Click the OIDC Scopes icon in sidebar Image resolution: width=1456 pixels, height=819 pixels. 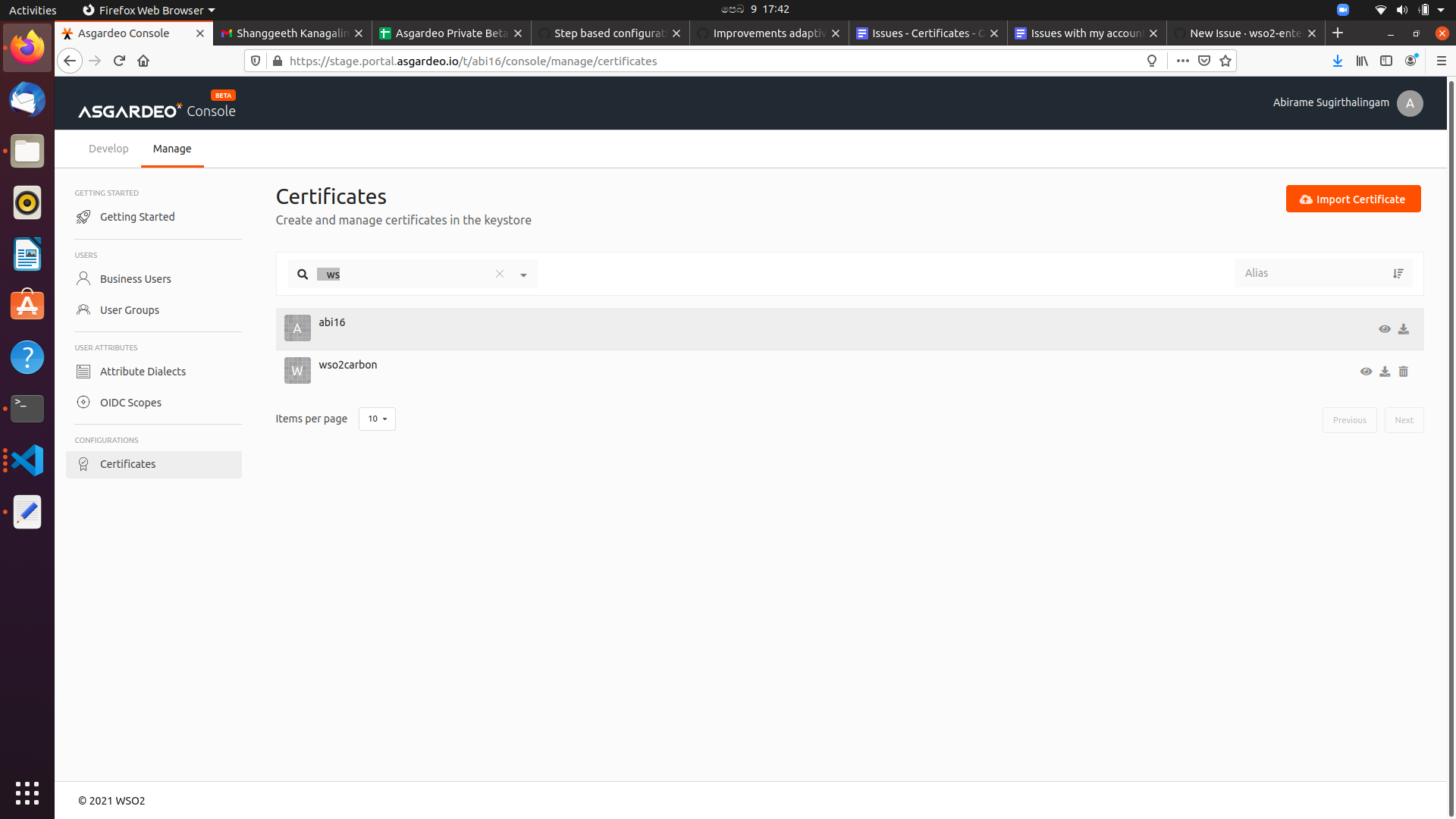coord(83,402)
